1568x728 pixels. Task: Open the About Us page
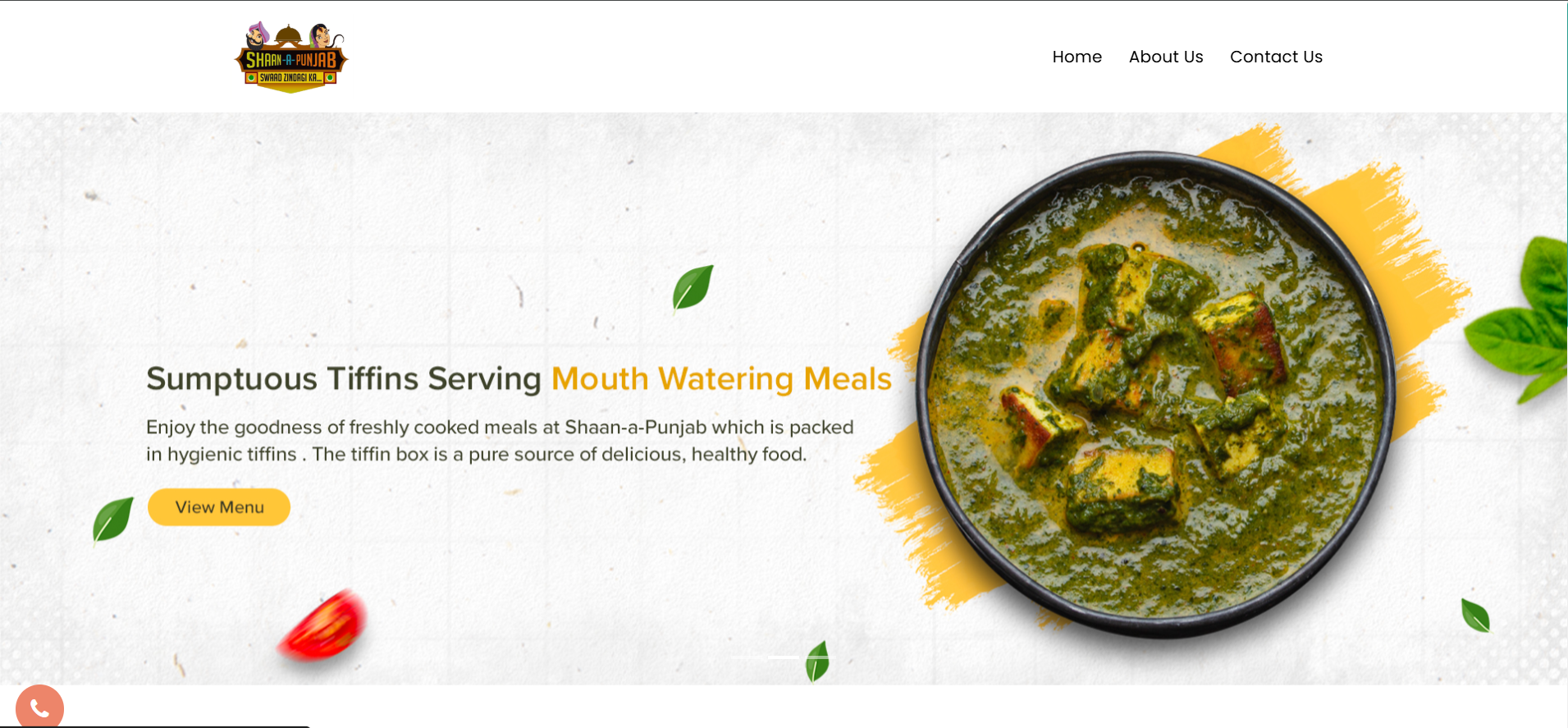1165,57
